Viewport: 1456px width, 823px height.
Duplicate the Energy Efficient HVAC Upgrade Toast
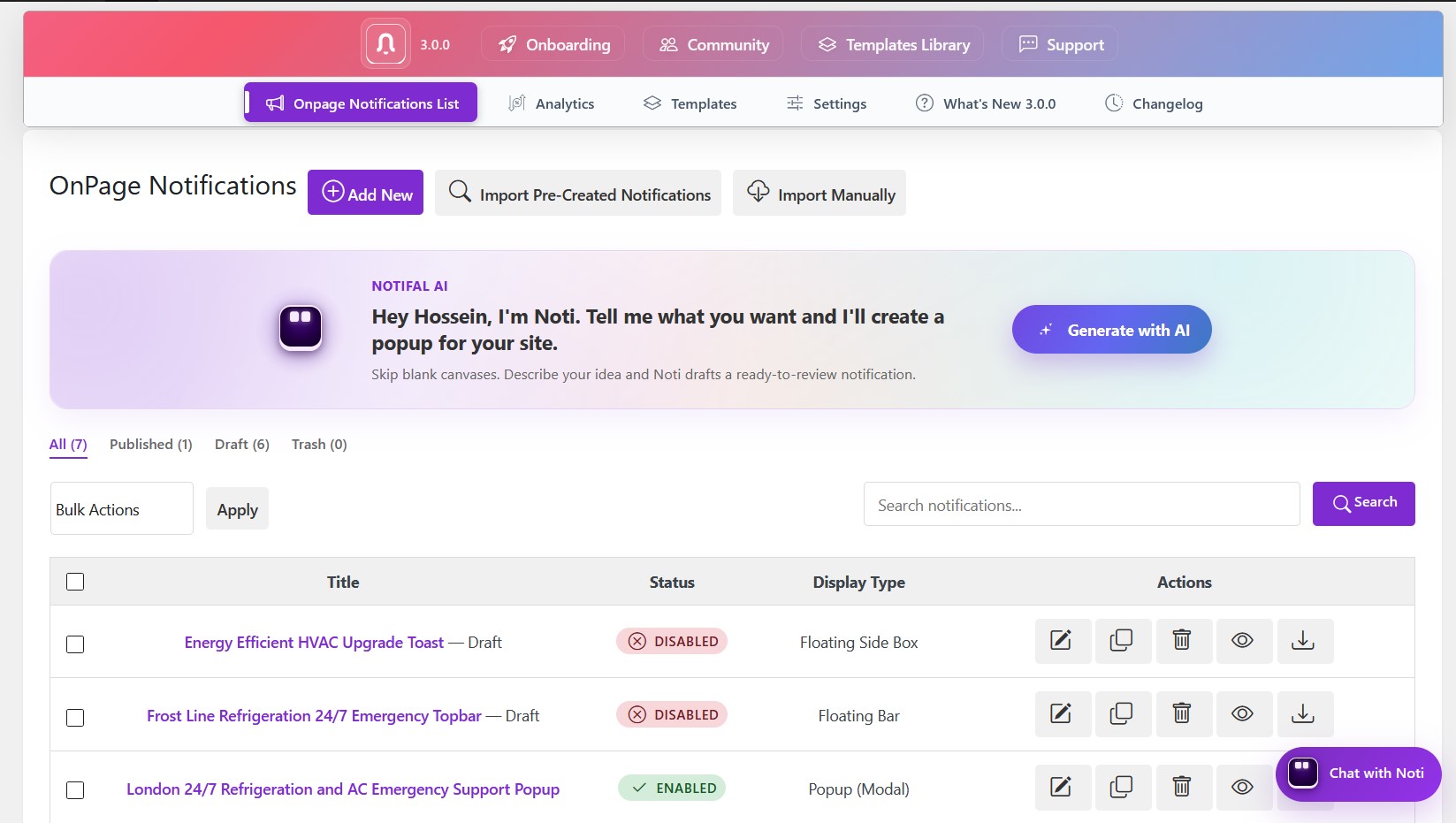[x=1123, y=641]
